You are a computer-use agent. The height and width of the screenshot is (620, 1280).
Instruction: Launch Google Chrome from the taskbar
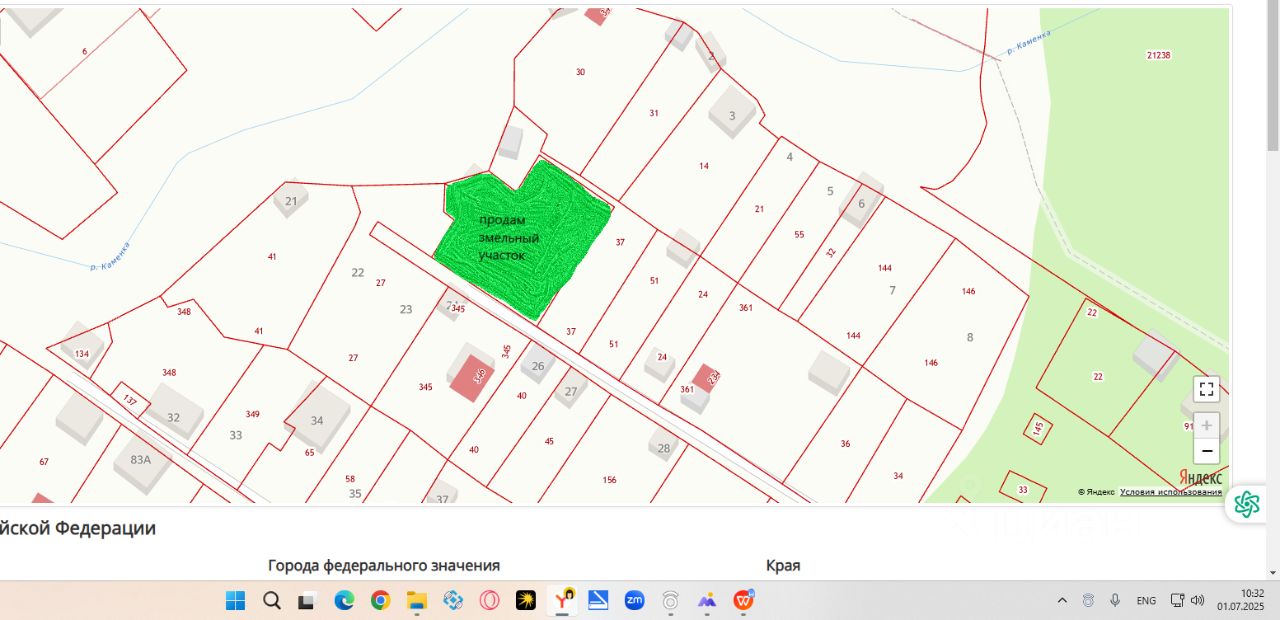(x=380, y=600)
